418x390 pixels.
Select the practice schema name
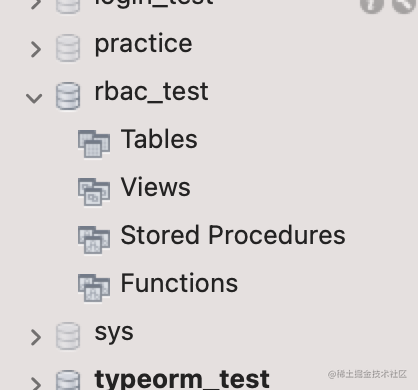pos(144,44)
